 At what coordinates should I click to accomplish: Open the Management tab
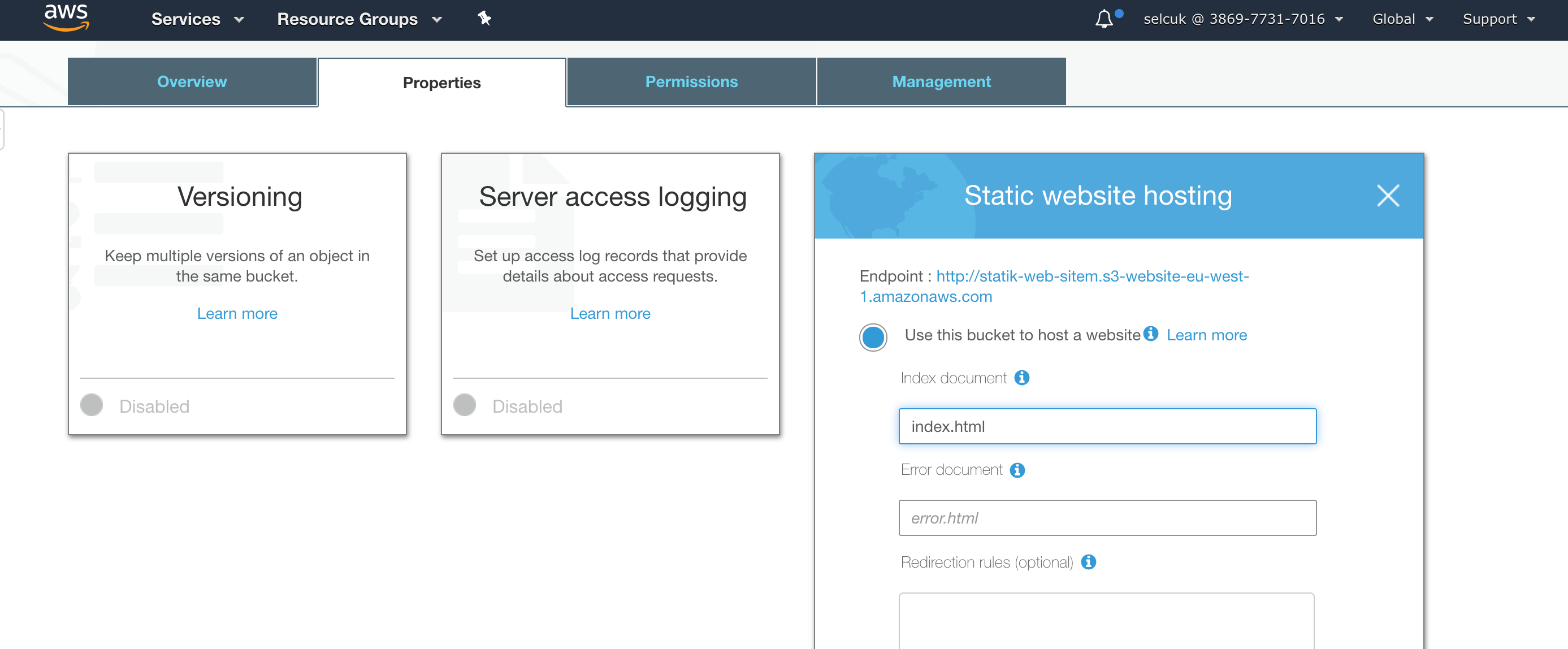tap(941, 81)
